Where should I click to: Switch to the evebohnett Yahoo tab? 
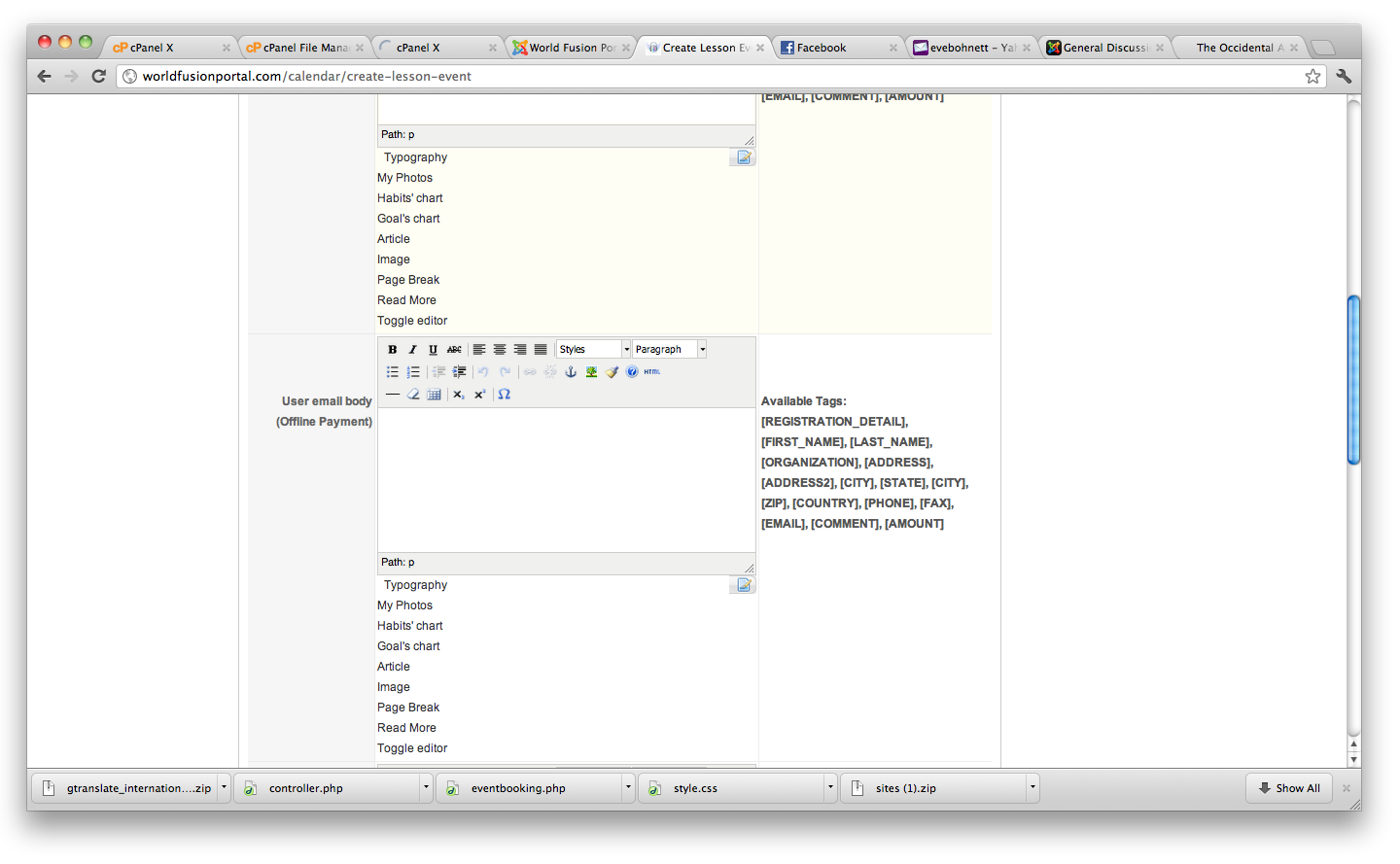pyautogui.click(x=970, y=48)
